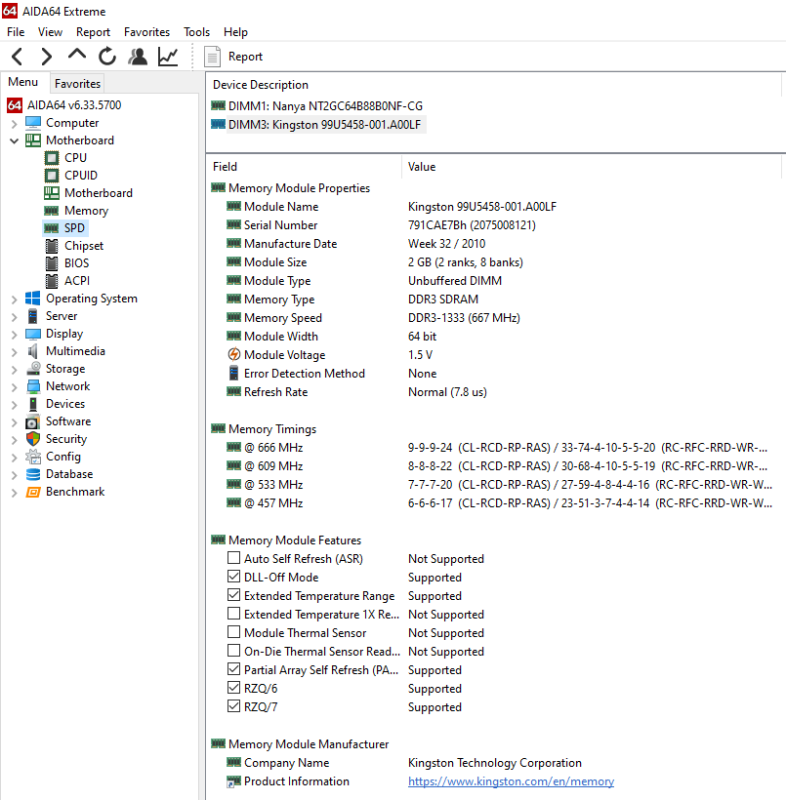Screen dimensions: 786x800
Task: Switch to the Favorites tab in the sidebar
Action: tap(78, 84)
